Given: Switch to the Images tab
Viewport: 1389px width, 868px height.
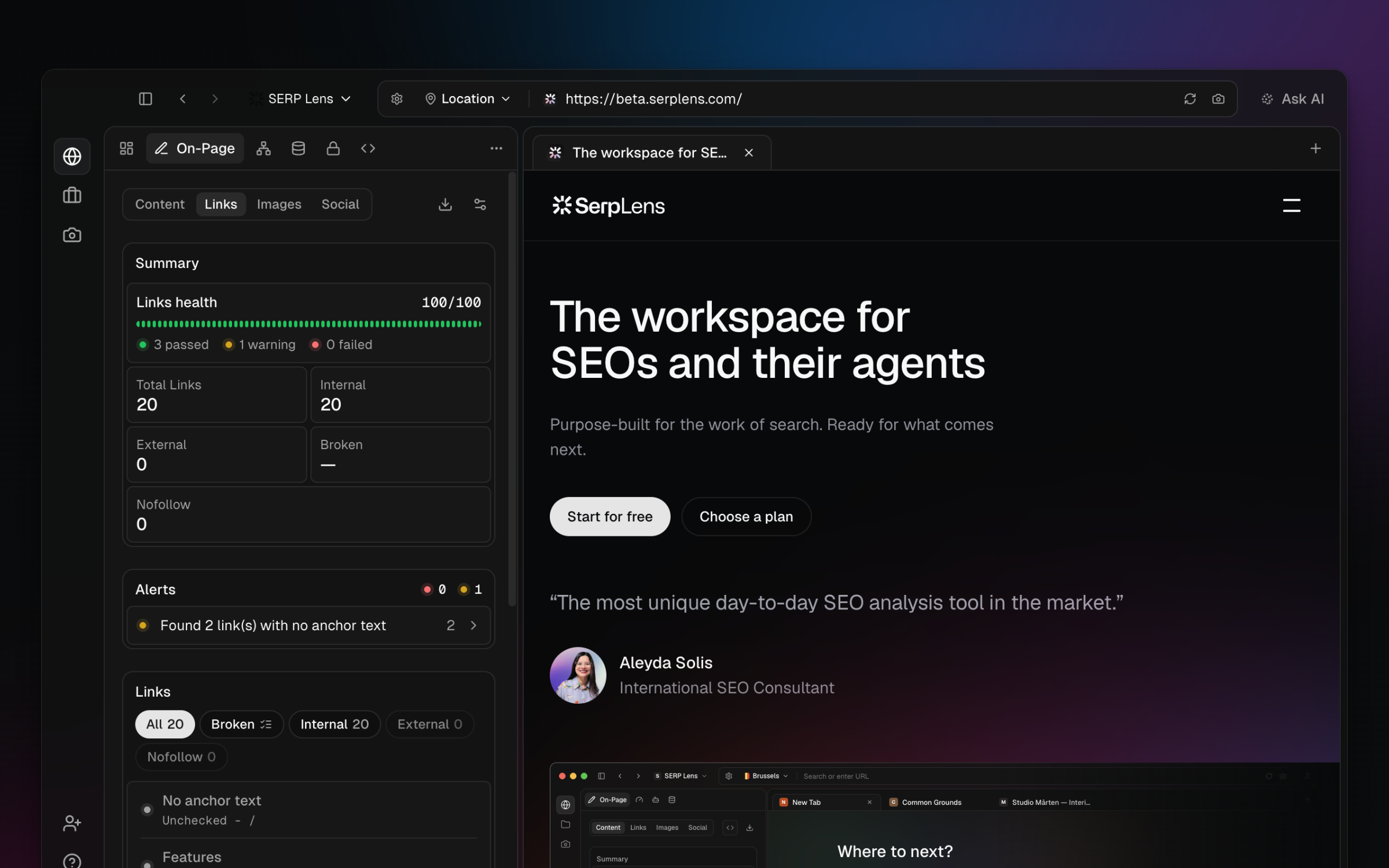Looking at the screenshot, I should (x=279, y=204).
